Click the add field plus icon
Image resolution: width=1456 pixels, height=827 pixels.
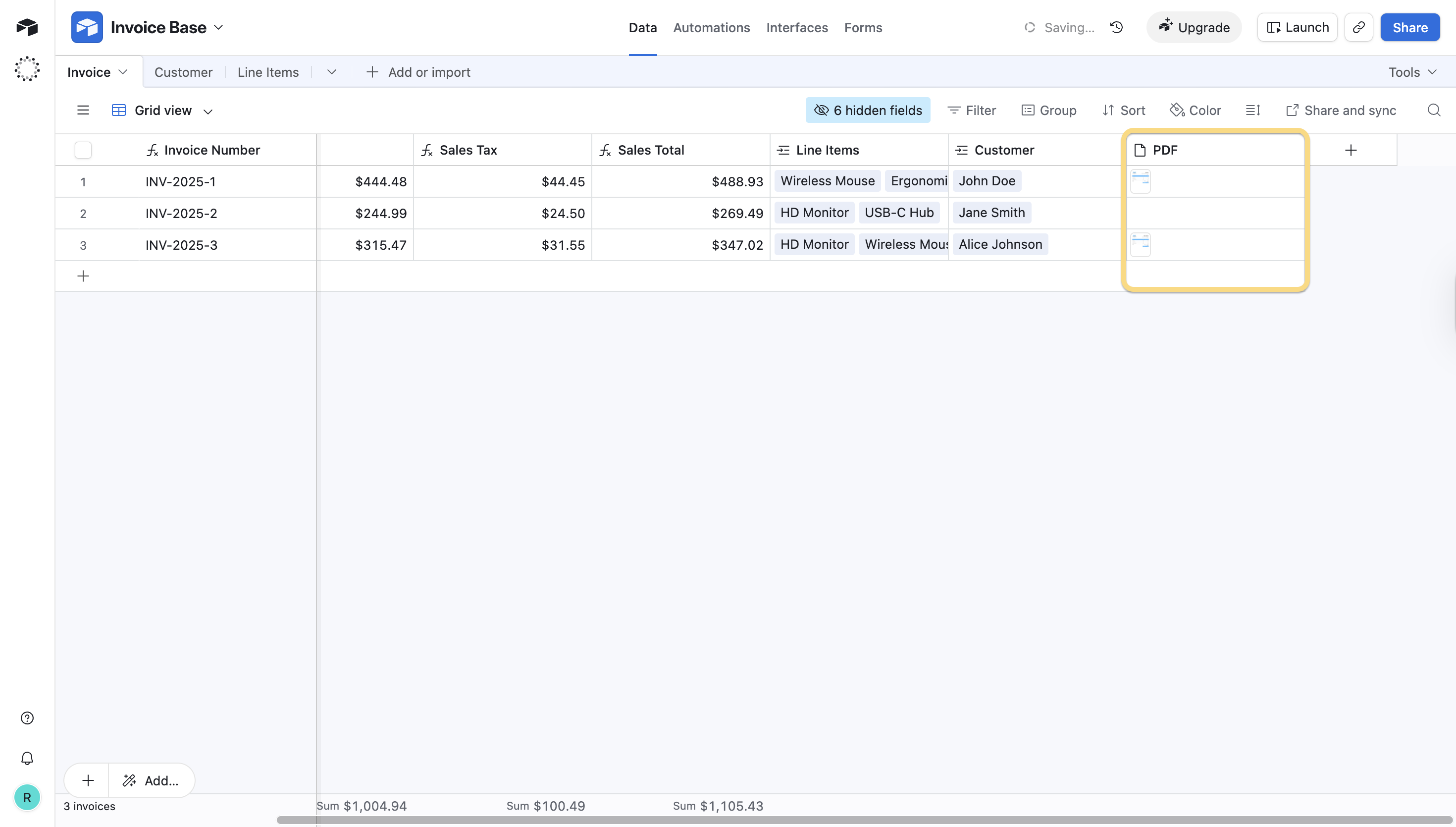[x=1351, y=150]
